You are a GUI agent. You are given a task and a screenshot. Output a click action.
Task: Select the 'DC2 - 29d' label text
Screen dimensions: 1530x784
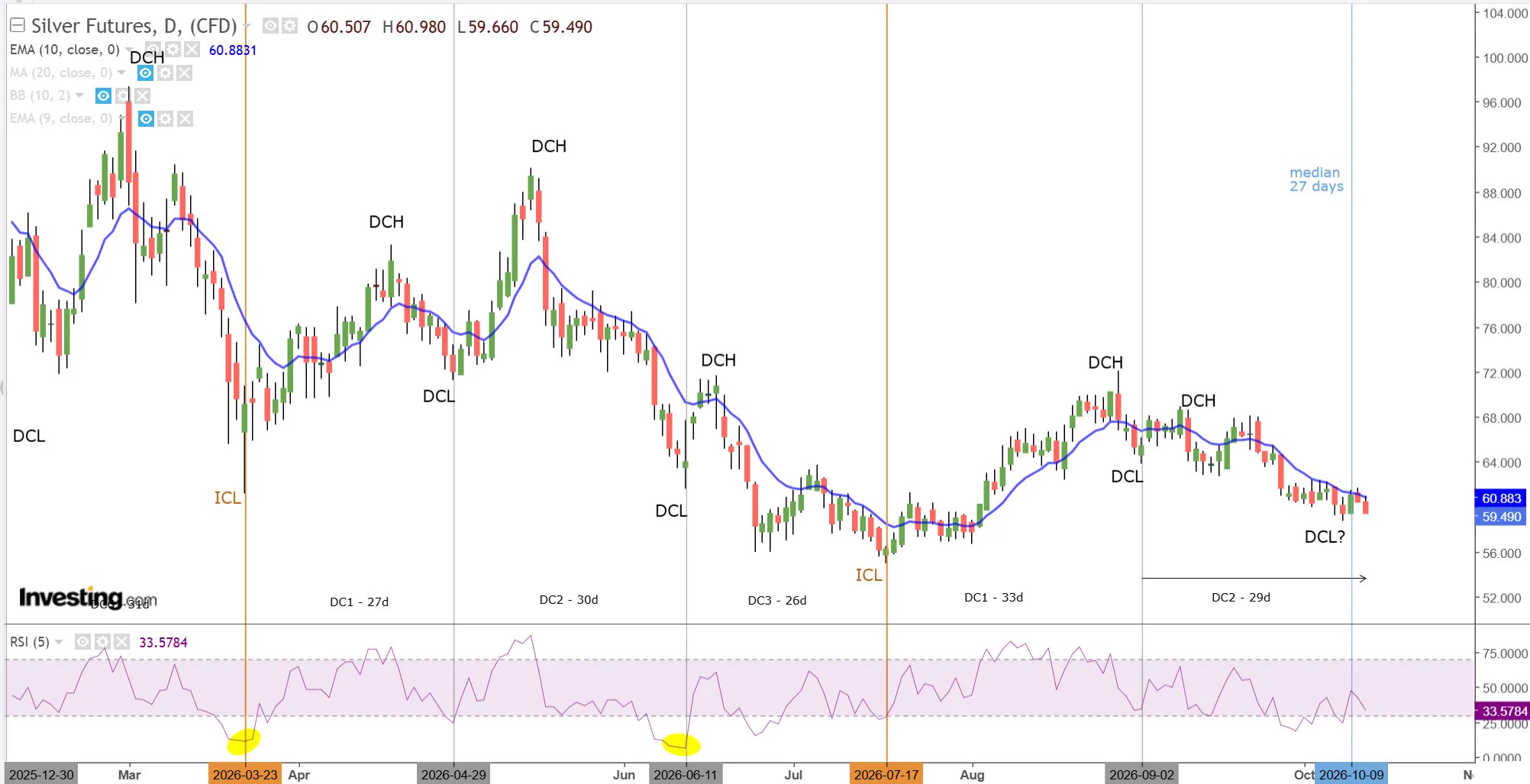coord(1241,597)
